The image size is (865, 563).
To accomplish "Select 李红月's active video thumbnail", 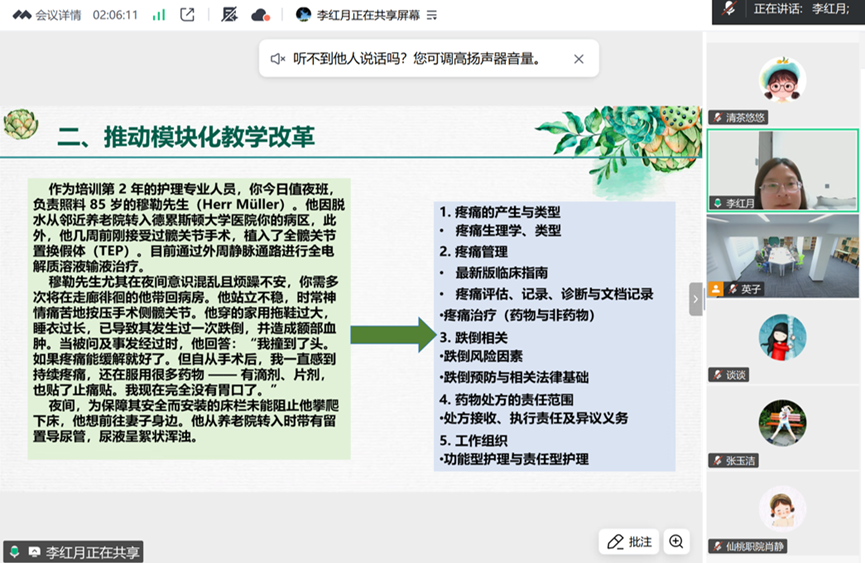I will tap(783, 170).
